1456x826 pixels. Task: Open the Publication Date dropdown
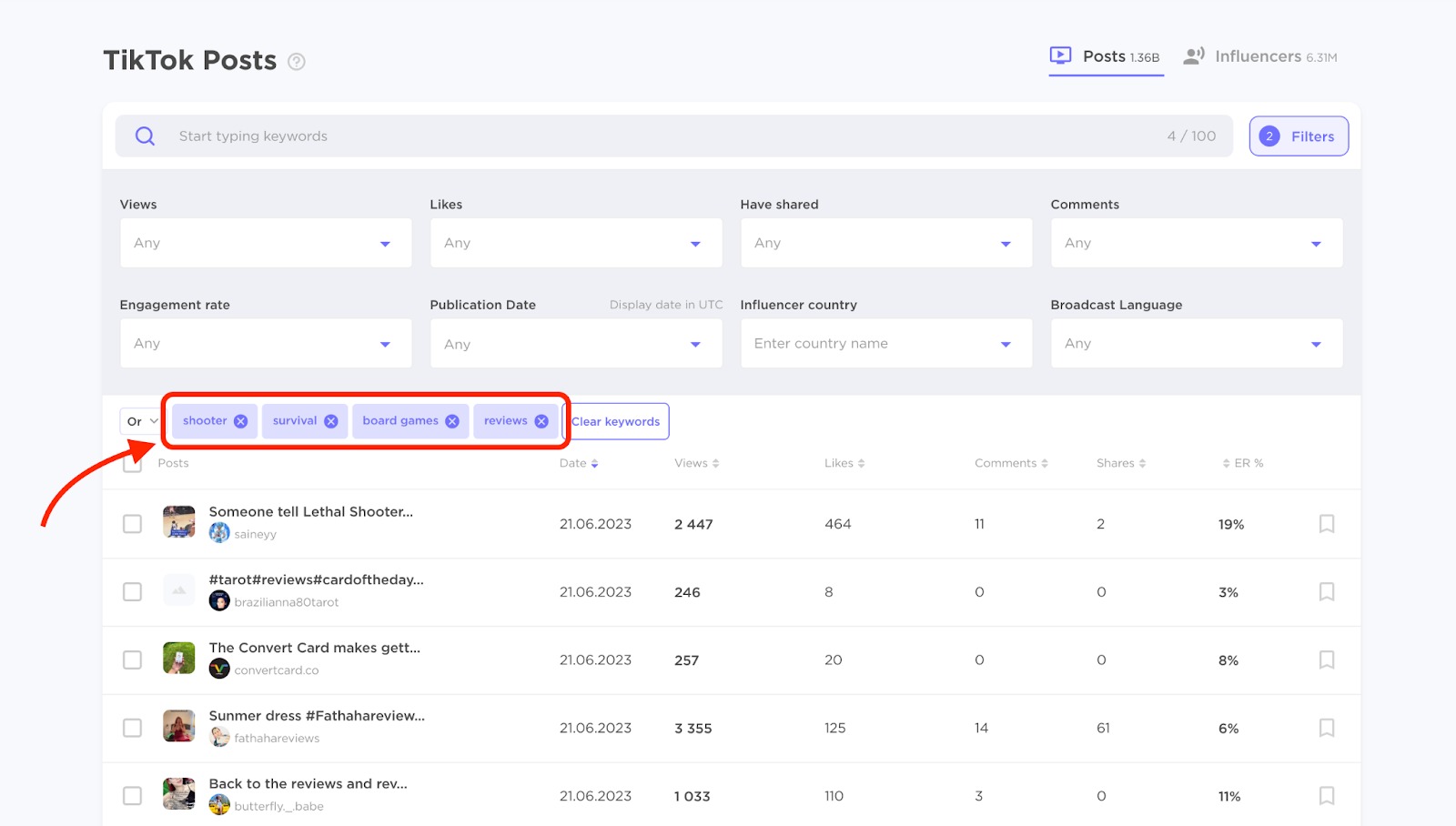coord(576,344)
